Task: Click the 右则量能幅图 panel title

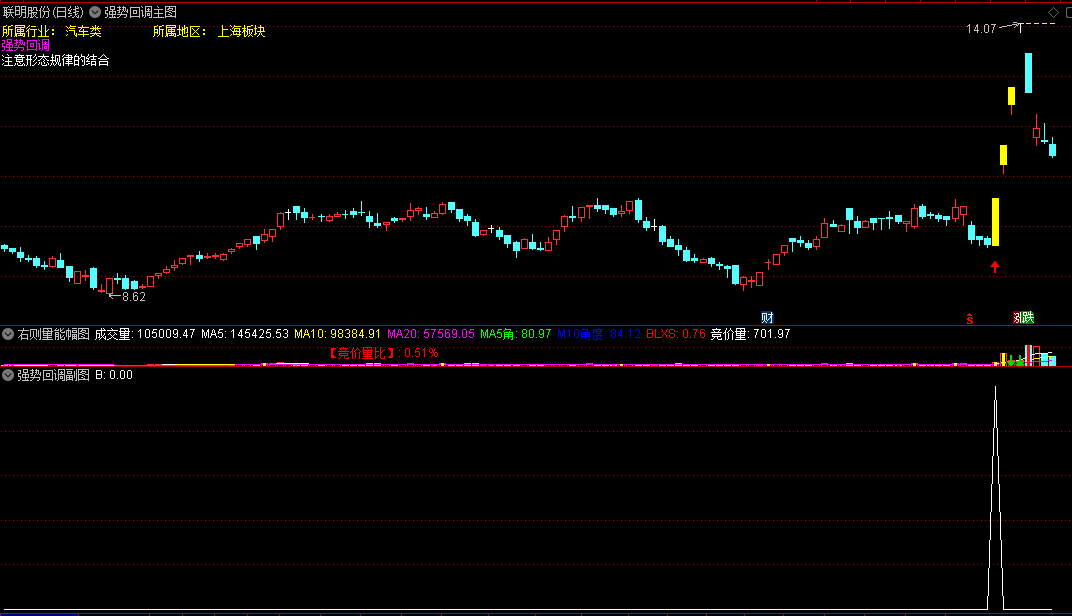Action: coord(53,334)
